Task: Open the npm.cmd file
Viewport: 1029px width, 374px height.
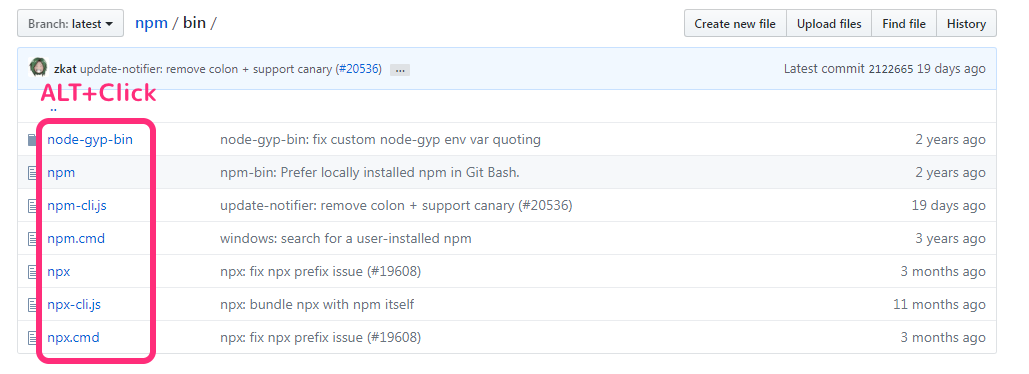Action: tap(76, 238)
